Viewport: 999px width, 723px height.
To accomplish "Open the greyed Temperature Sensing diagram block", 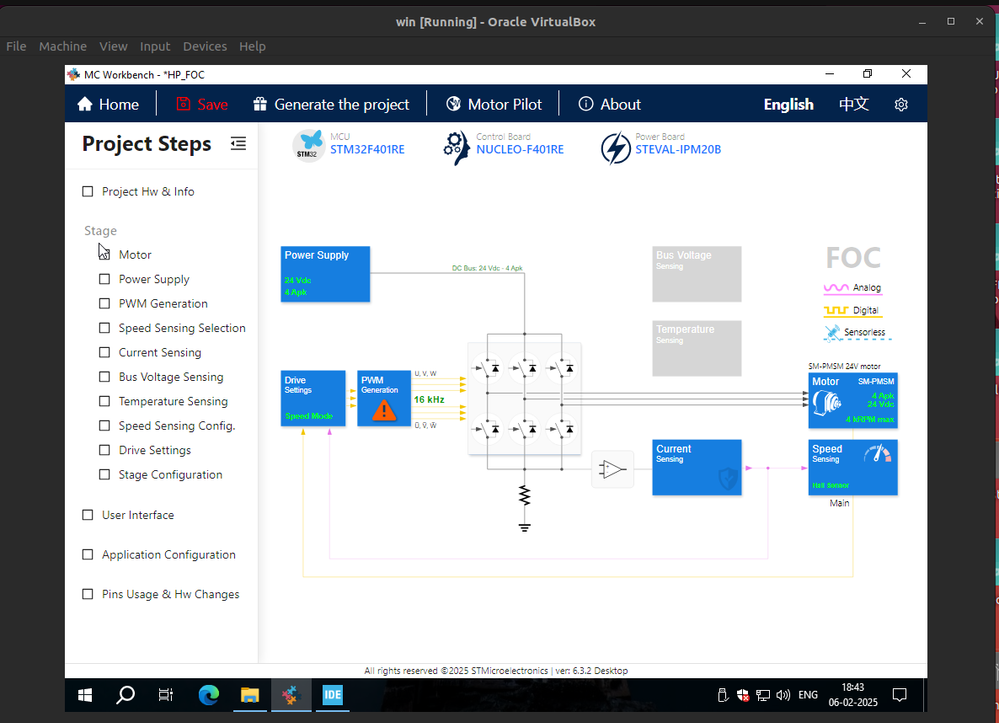I will point(696,348).
